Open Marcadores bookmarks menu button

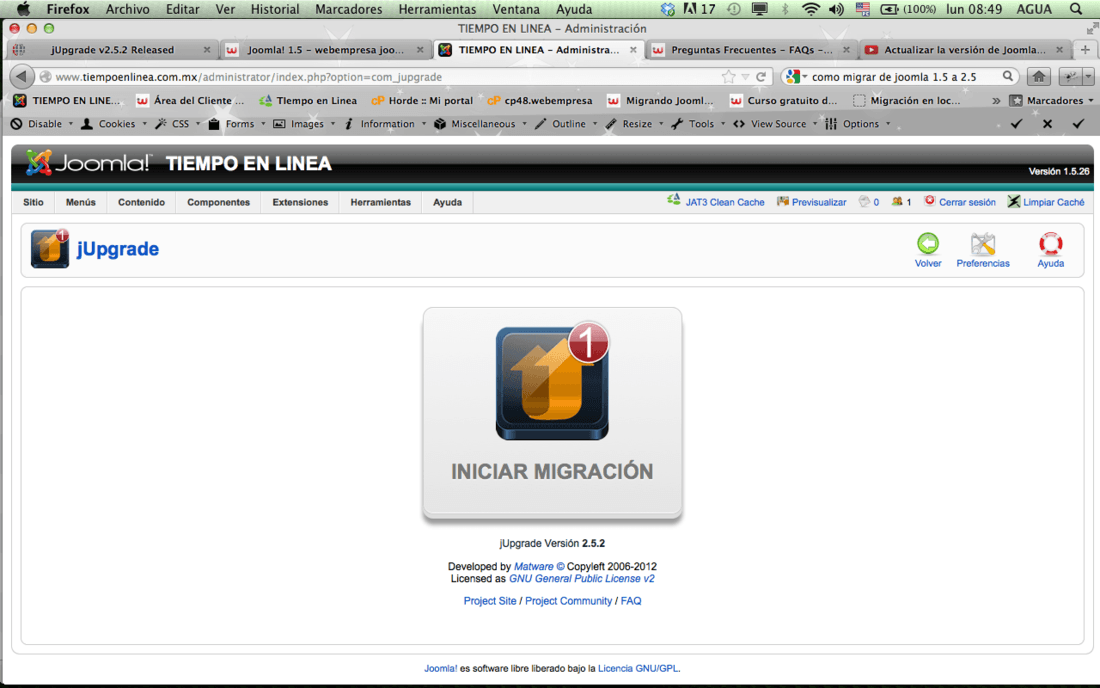1051,100
